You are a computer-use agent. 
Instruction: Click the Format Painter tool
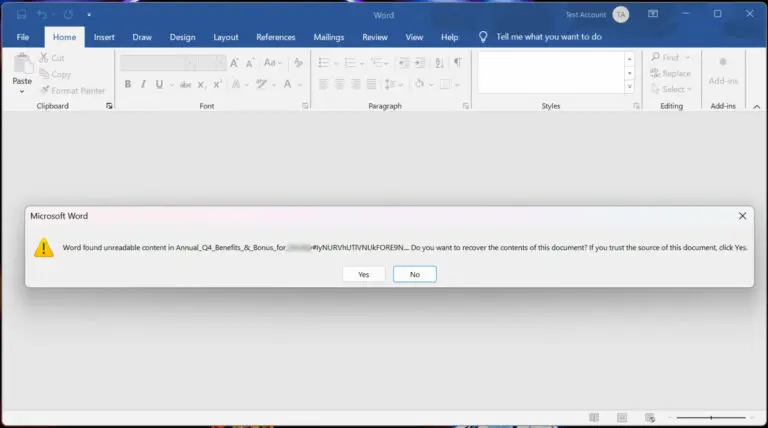(72, 90)
